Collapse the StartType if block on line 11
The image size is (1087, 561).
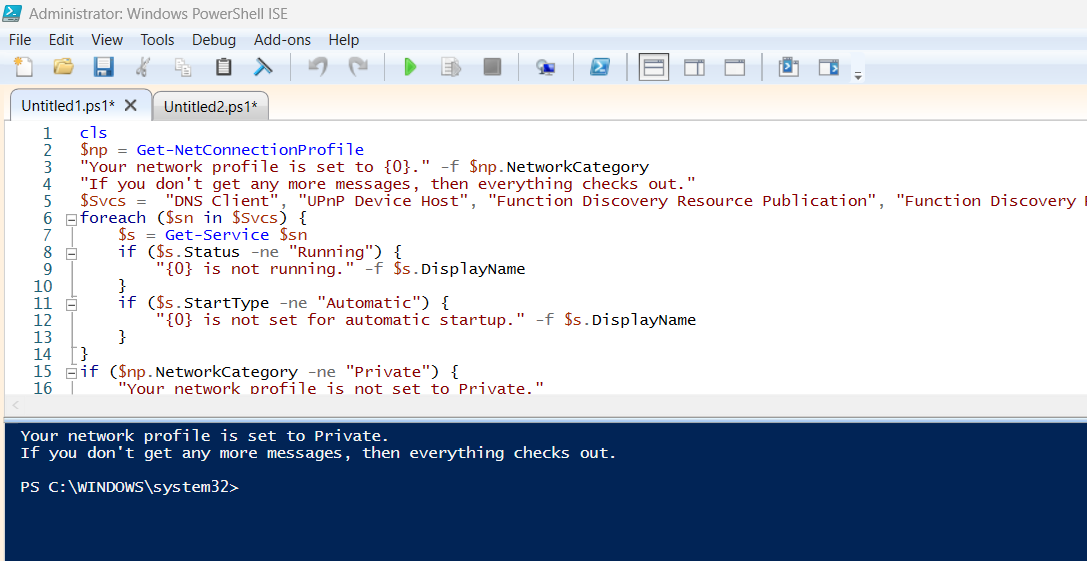[71, 304]
